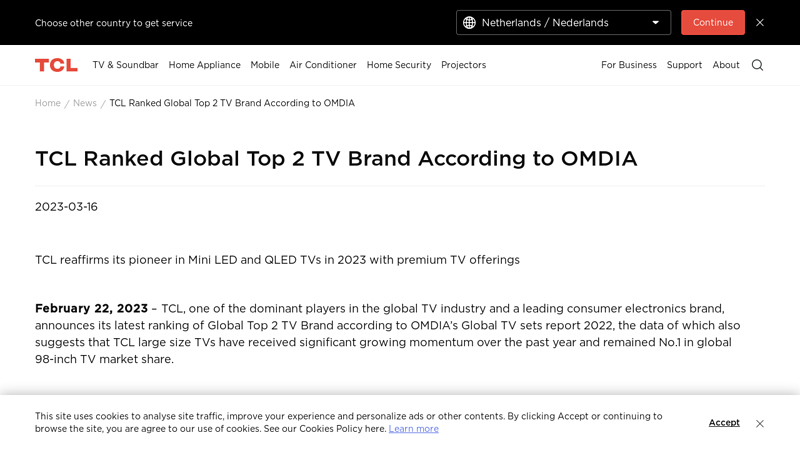Click the publication date 2023-03-16
Screen dimensions: 800x450
click(66, 207)
